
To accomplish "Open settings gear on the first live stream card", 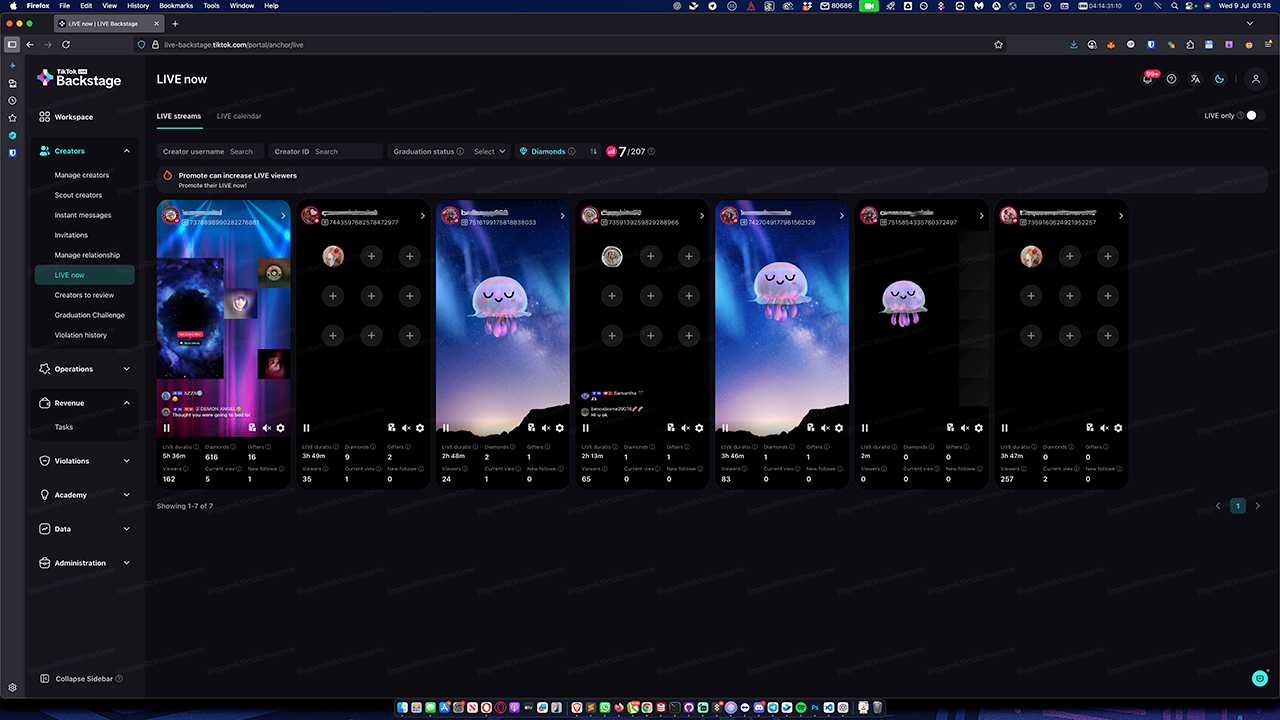I will coord(280,428).
